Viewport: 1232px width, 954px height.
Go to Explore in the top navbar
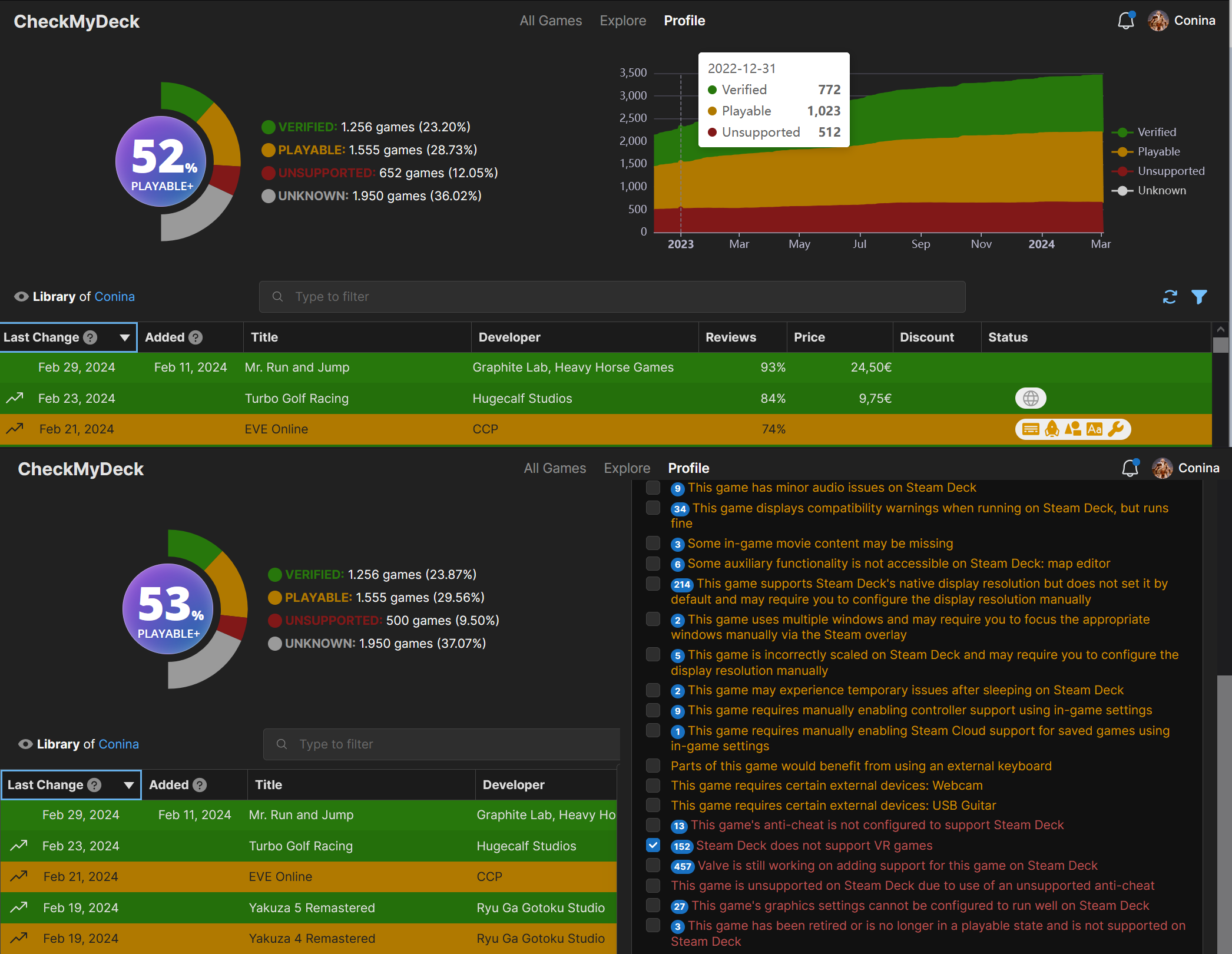point(622,21)
